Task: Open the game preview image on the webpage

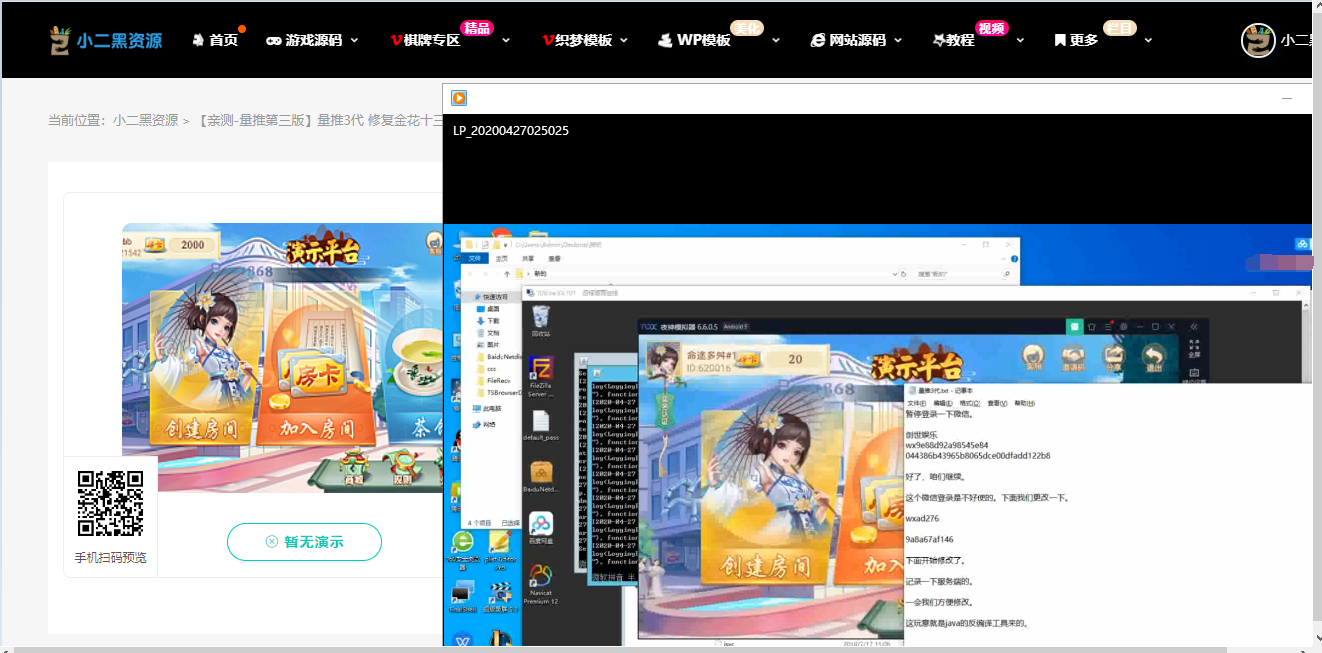Action: [282, 357]
